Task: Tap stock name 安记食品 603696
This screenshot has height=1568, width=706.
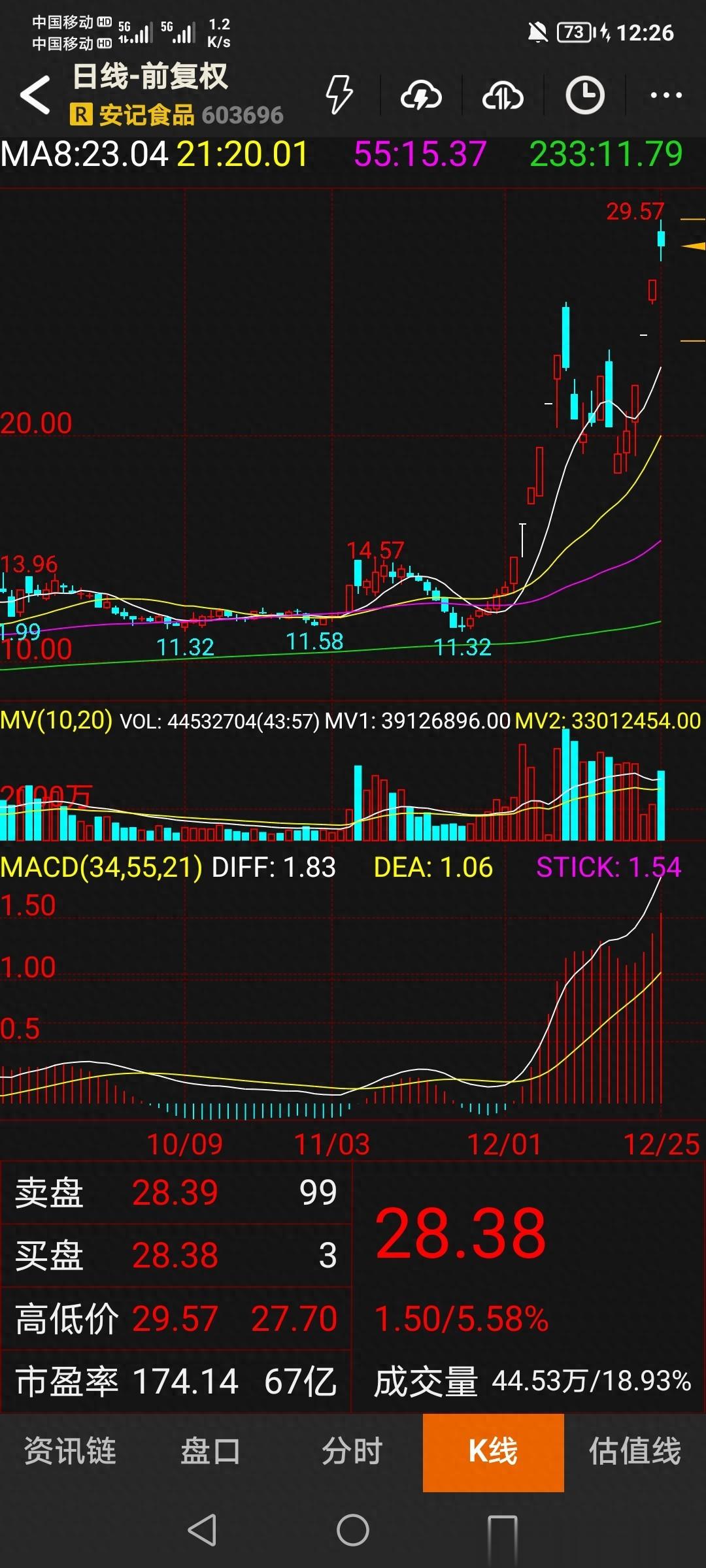Action: pos(191,115)
